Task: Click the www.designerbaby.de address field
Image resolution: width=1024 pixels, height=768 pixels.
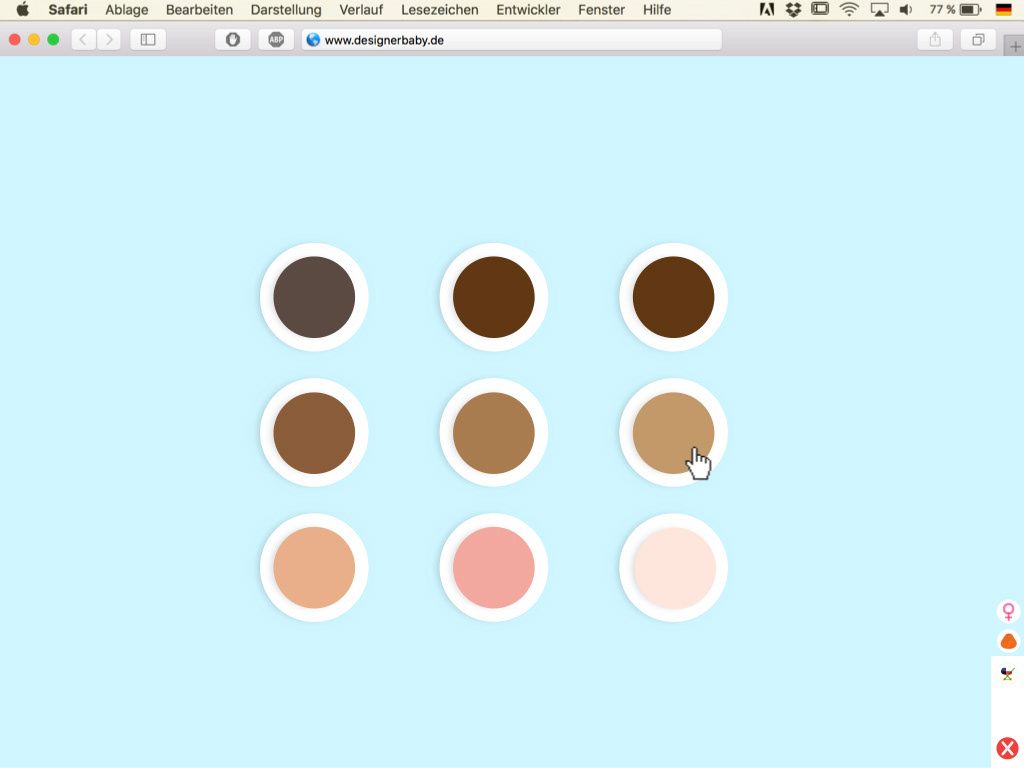Action: coord(511,40)
